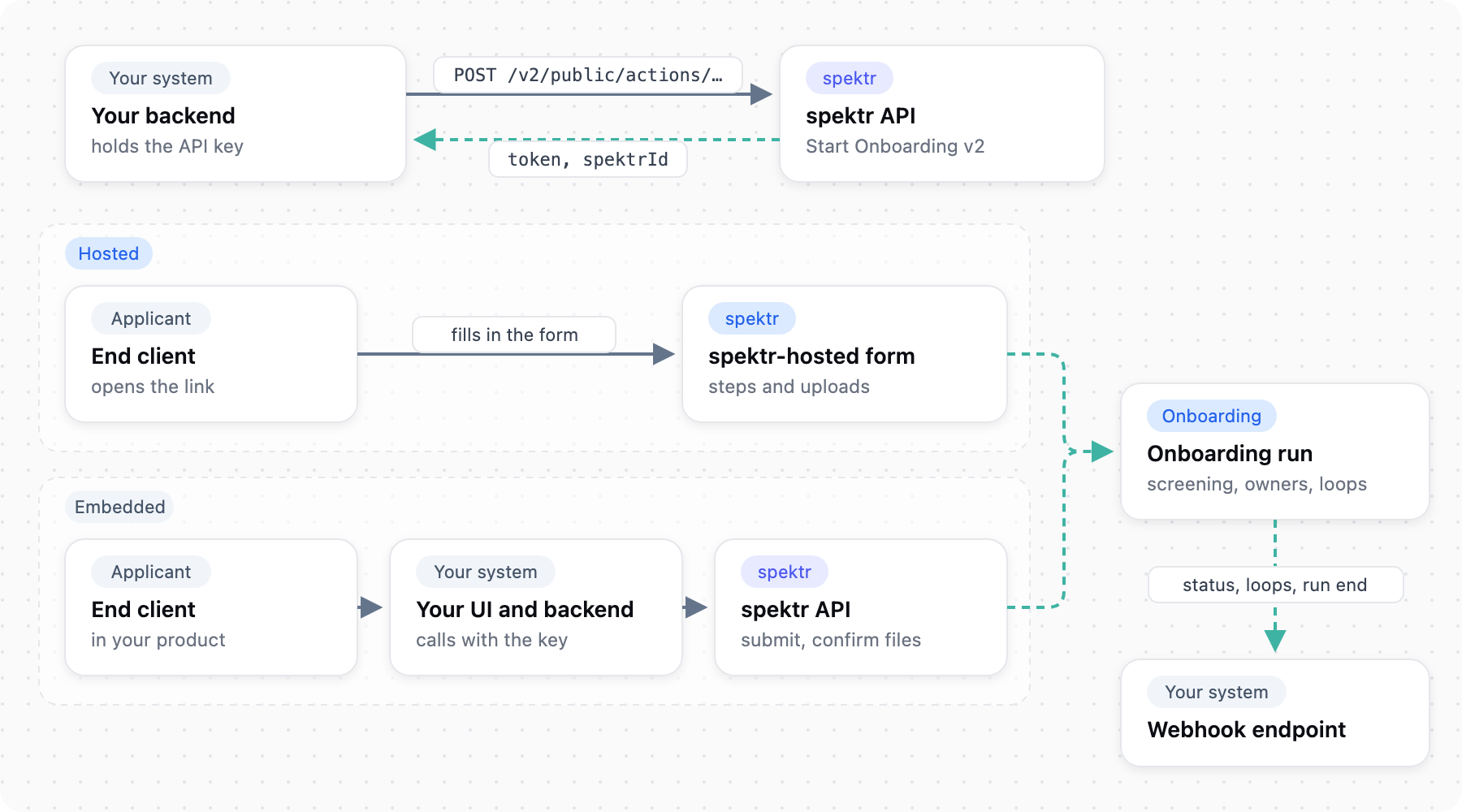Select the 'Start Onboarding v2' subtitle

[x=895, y=146]
